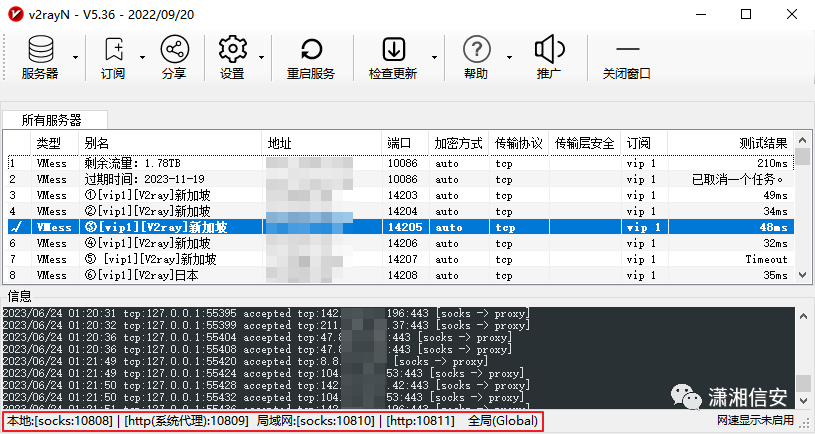815x434 pixels.
Task: Click the 推广 speaker icon
Action: [x=549, y=49]
